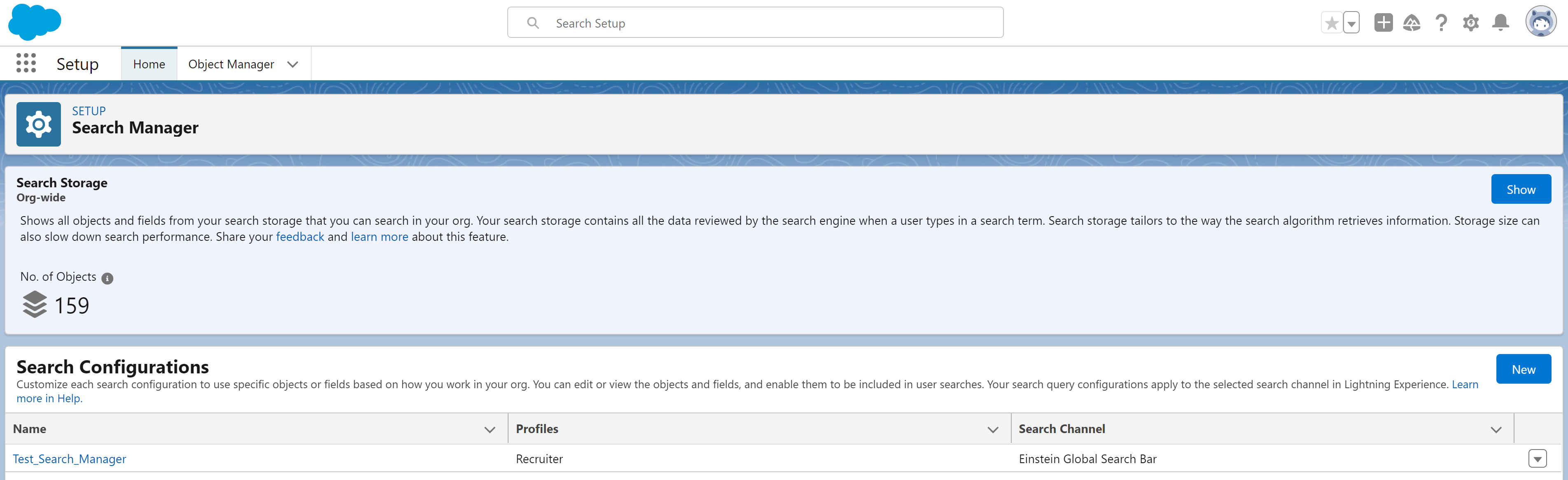
Task: Open the Global Actions plus menu
Action: pos(1383,23)
